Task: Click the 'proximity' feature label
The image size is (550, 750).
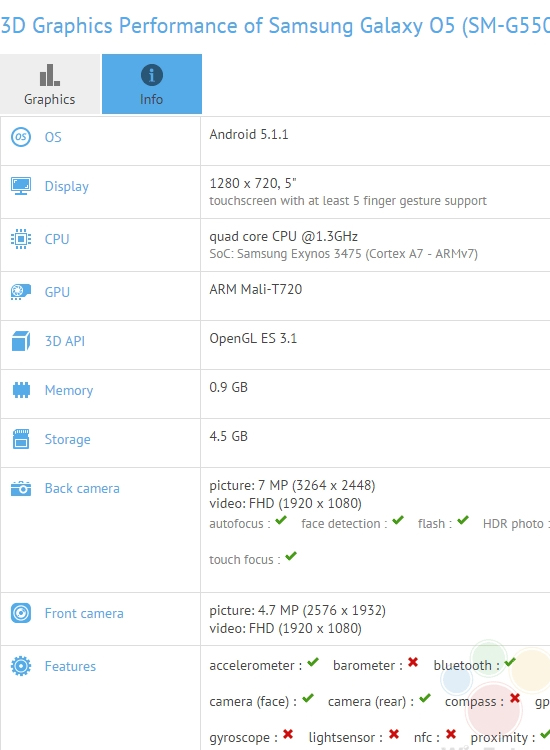Action: 499,738
